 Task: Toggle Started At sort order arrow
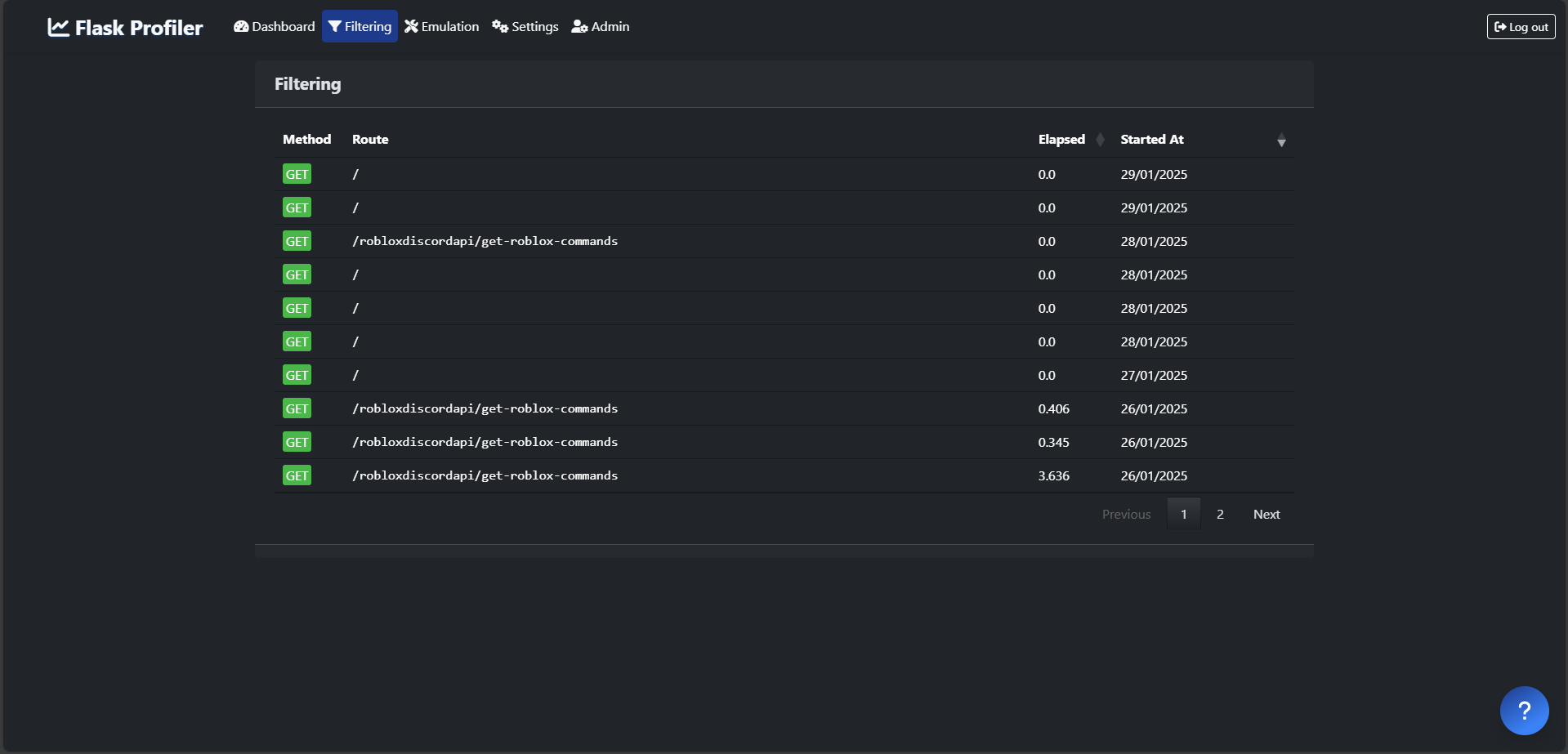coord(1281,140)
